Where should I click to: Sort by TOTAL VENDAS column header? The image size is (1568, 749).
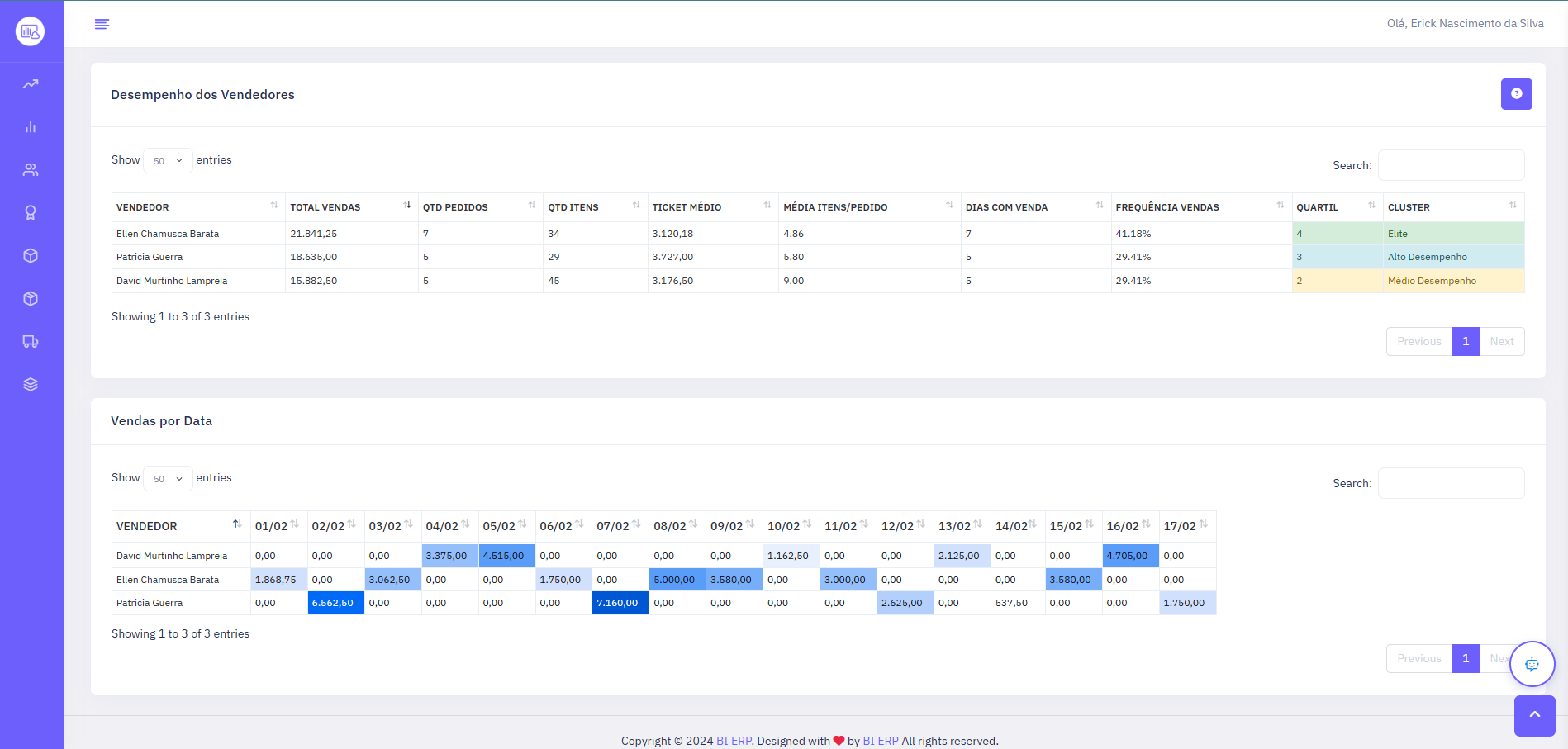[x=350, y=207]
